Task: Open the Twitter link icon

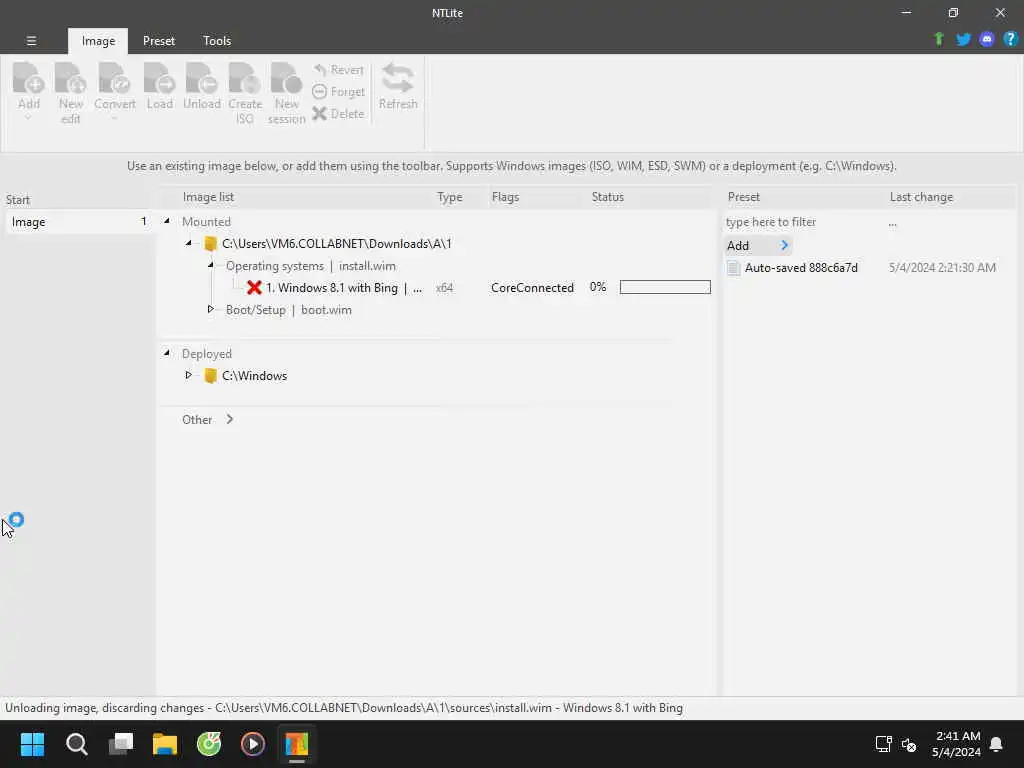Action: point(963,39)
